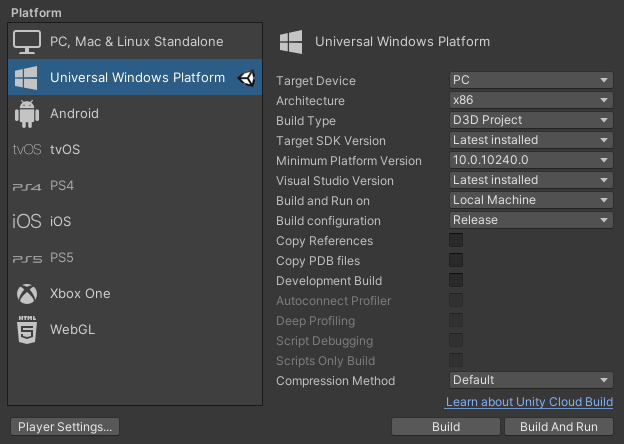Expand the Architecture dropdown
Image resolution: width=624 pixels, height=444 pixels.
click(x=530, y=101)
